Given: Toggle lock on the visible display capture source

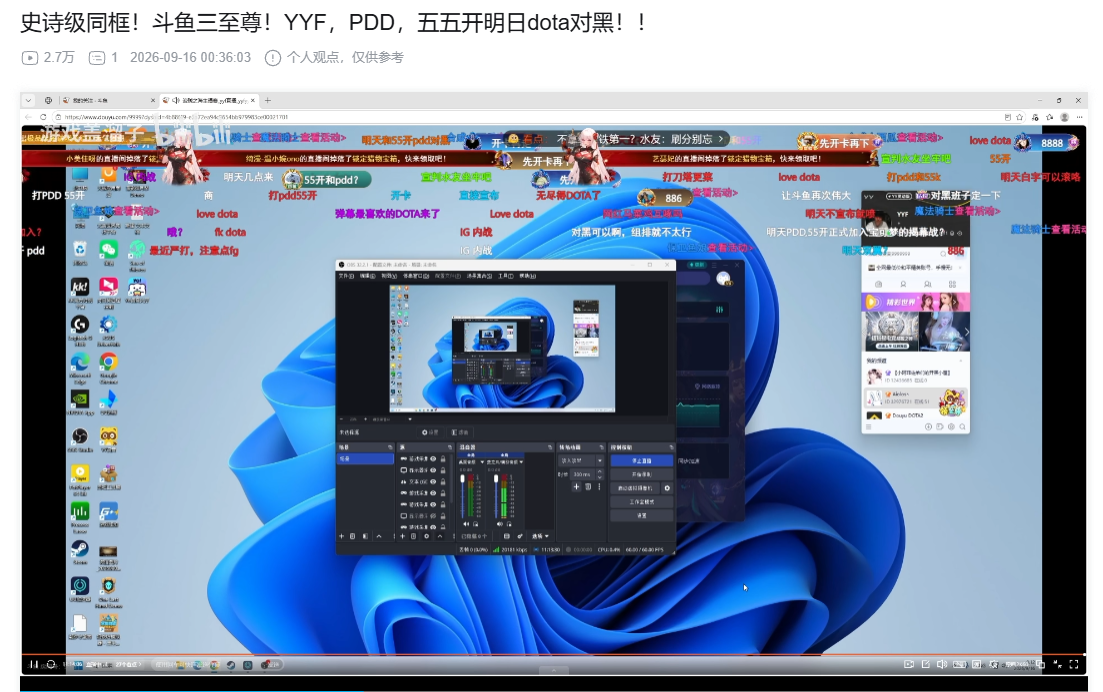Looking at the screenshot, I should (x=442, y=470).
